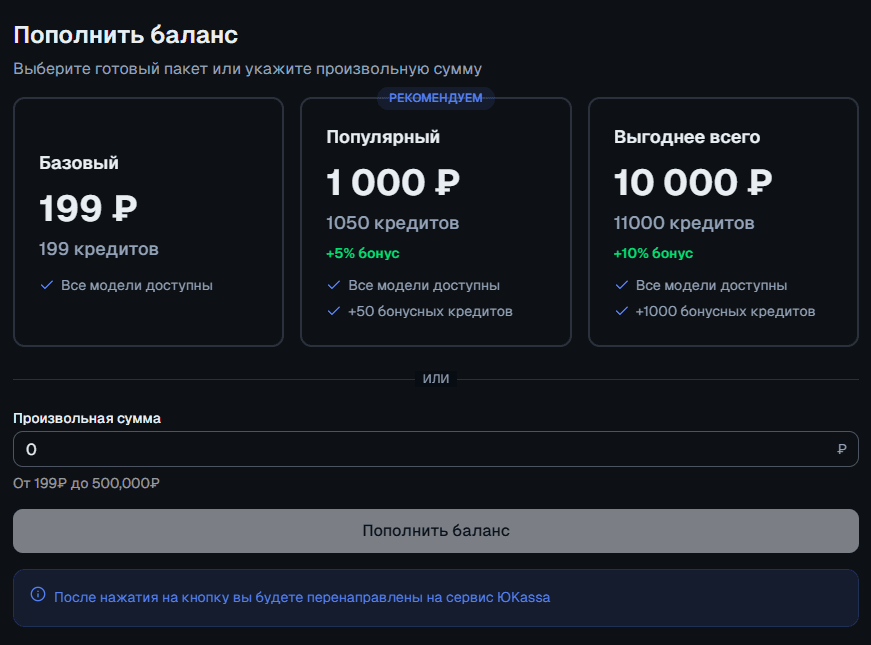Screen dimensions: 871x645
Task: Click the 'Пополнить баланс' page heading
Action: (x=124, y=33)
